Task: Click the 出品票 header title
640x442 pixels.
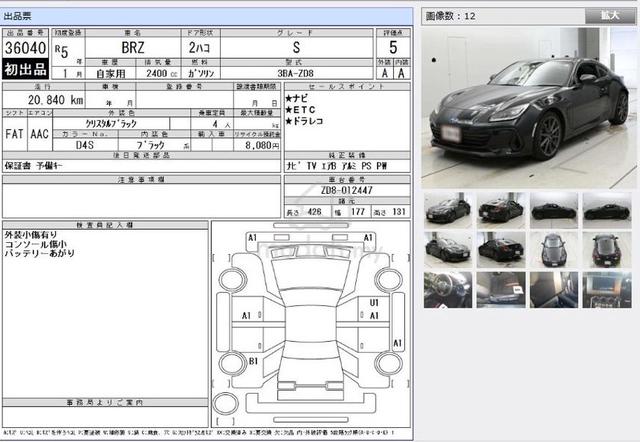Action: point(18,16)
